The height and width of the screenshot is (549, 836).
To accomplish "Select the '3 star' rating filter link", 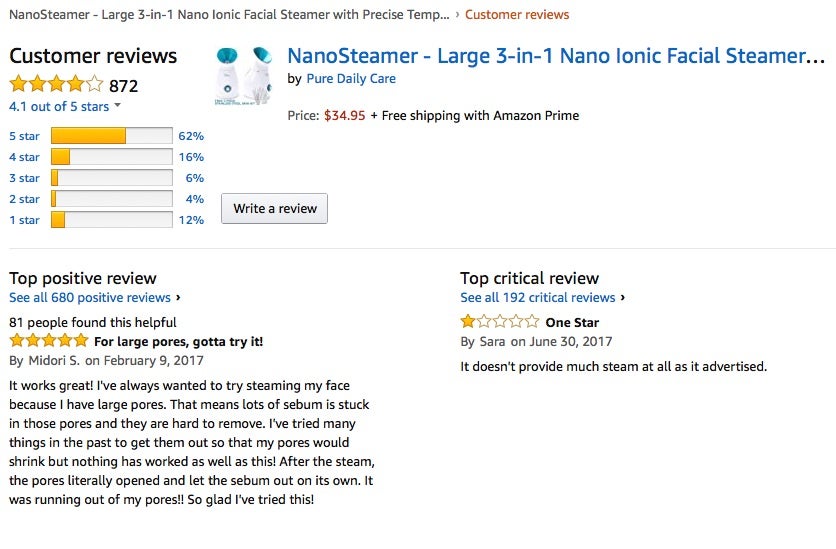I will point(25,178).
